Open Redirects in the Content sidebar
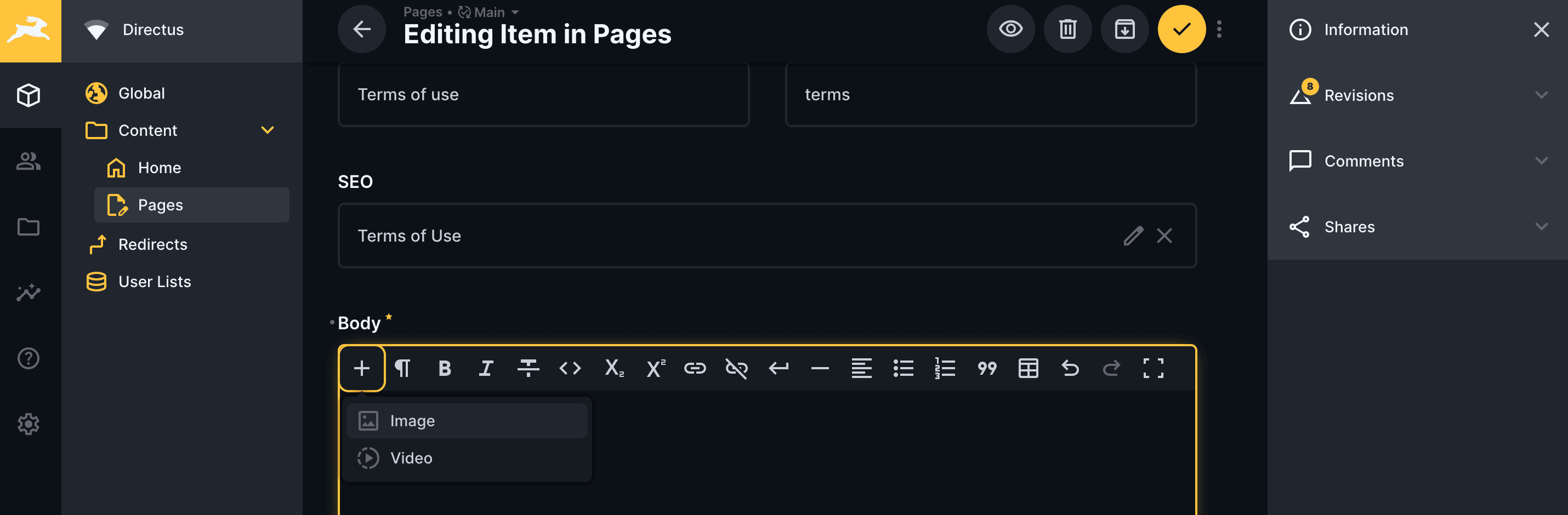The width and height of the screenshot is (1568, 515). pyautogui.click(x=153, y=244)
